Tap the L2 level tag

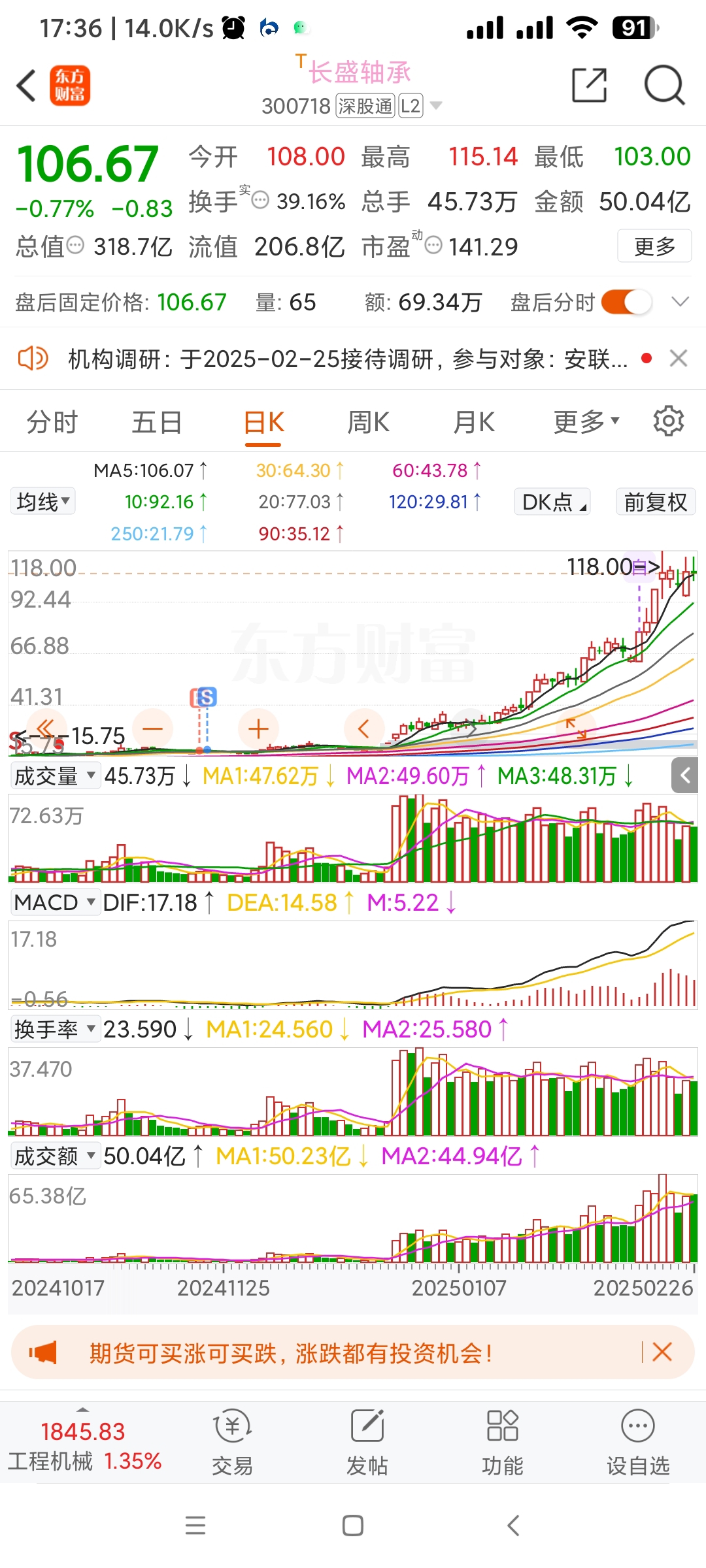click(411, 105)
